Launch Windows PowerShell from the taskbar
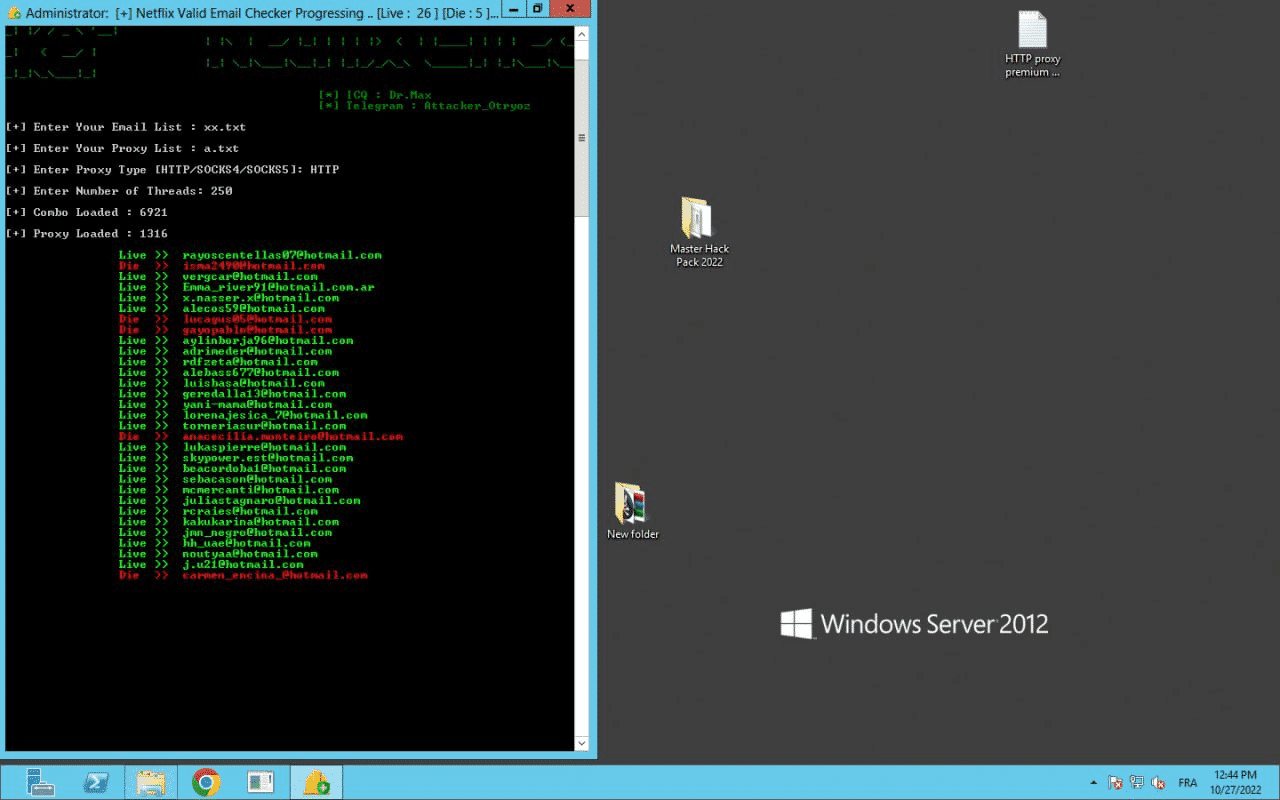The height and width of the screenshot is (800, 1280). (96, 782)
